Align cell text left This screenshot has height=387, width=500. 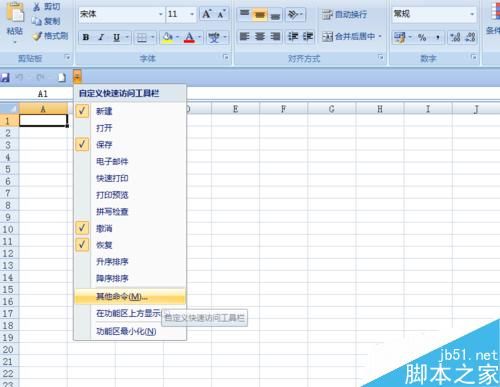tap(245, 36)
